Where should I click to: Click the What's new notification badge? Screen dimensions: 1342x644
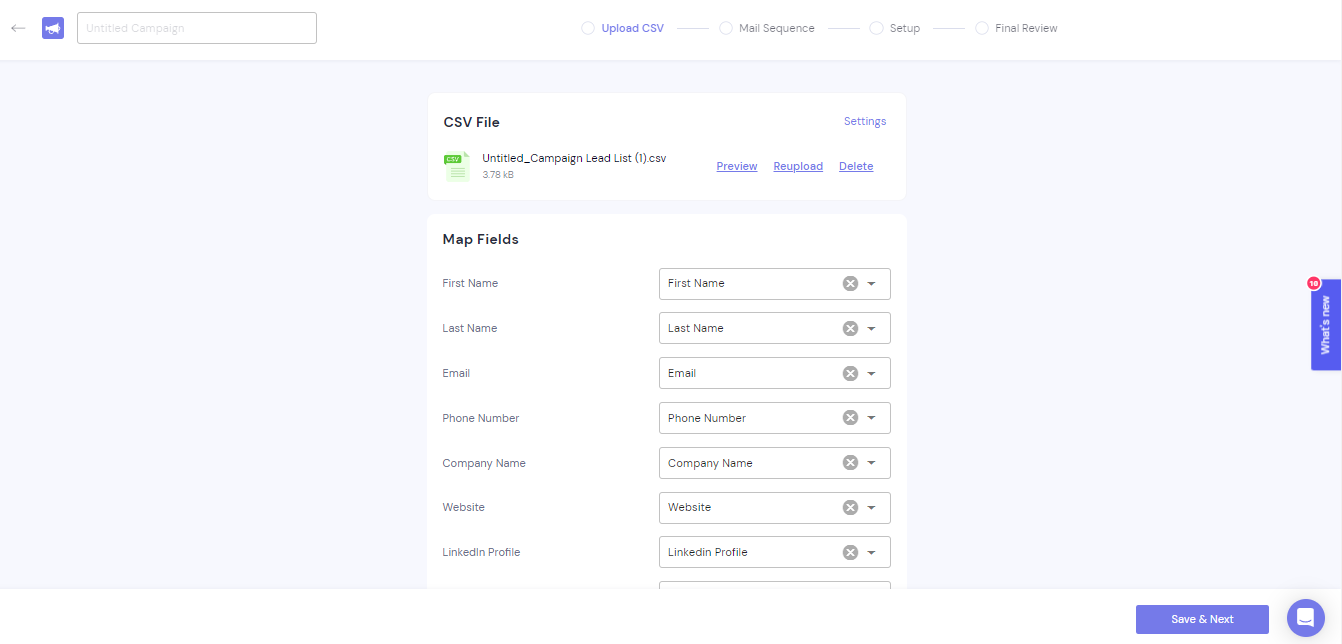pyautogui.click(x=1313, y=283)
